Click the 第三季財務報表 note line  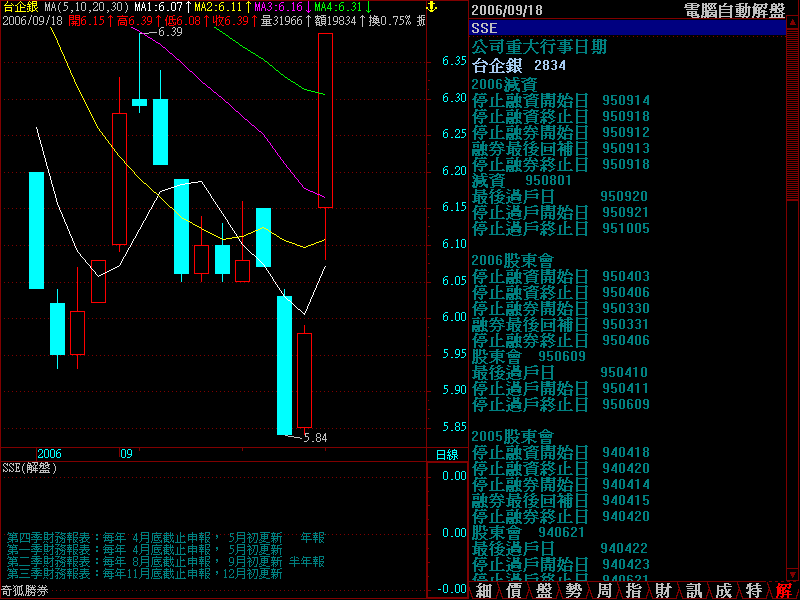(144, 574)
